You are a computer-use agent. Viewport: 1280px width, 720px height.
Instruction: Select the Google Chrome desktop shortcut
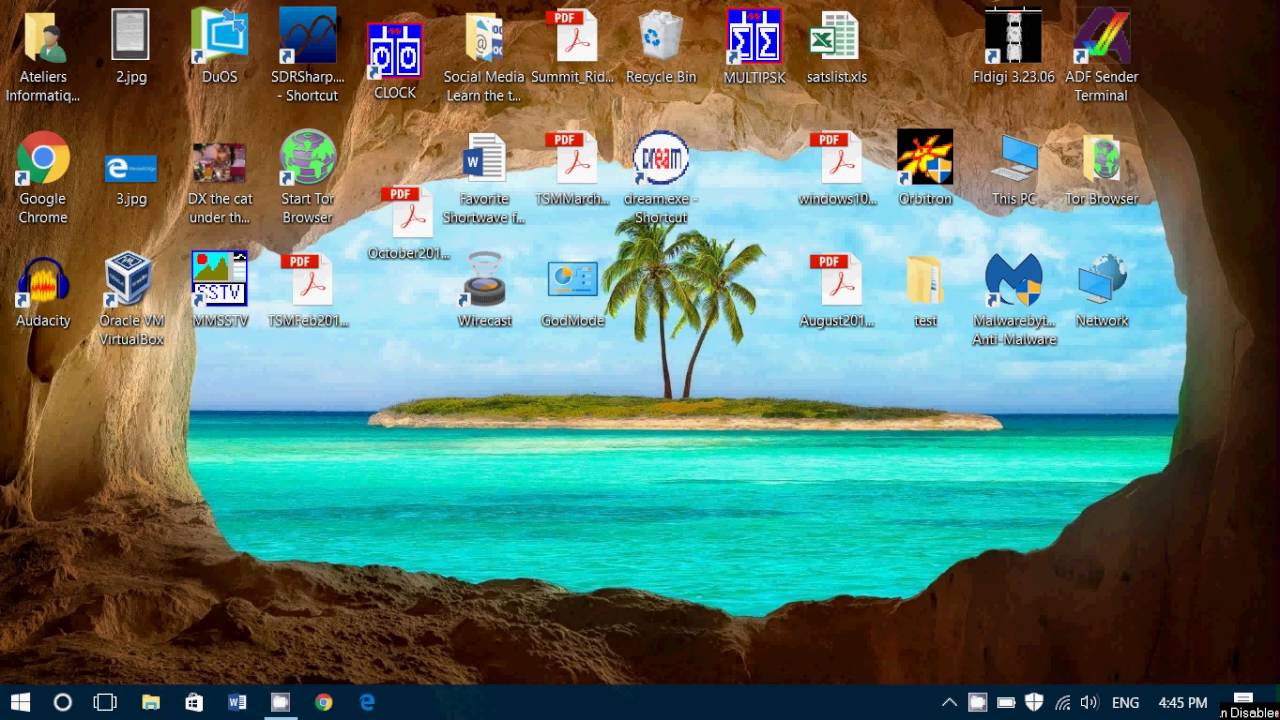click(x=43, y=158)
